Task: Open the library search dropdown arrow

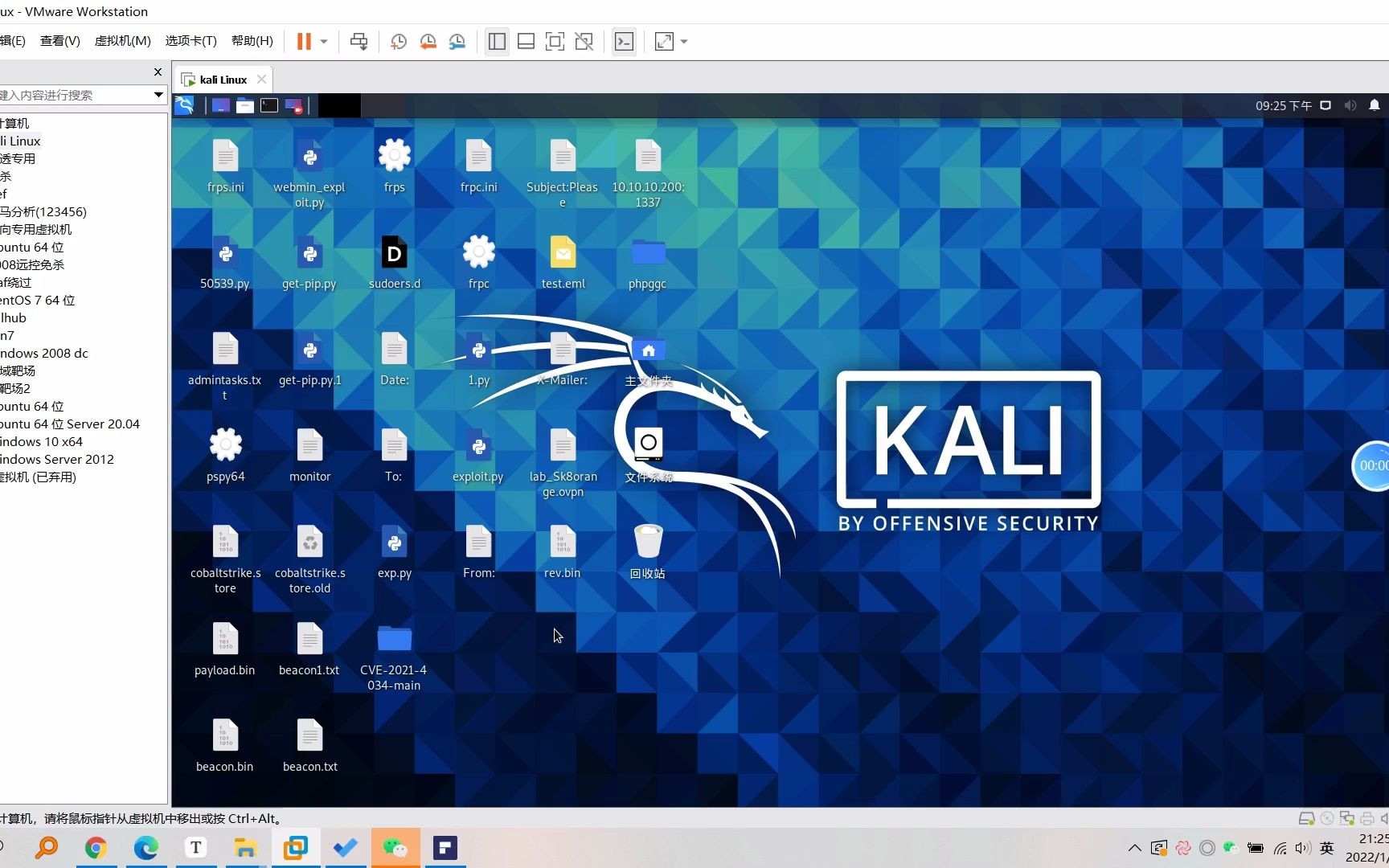Action: coord(158,95)
